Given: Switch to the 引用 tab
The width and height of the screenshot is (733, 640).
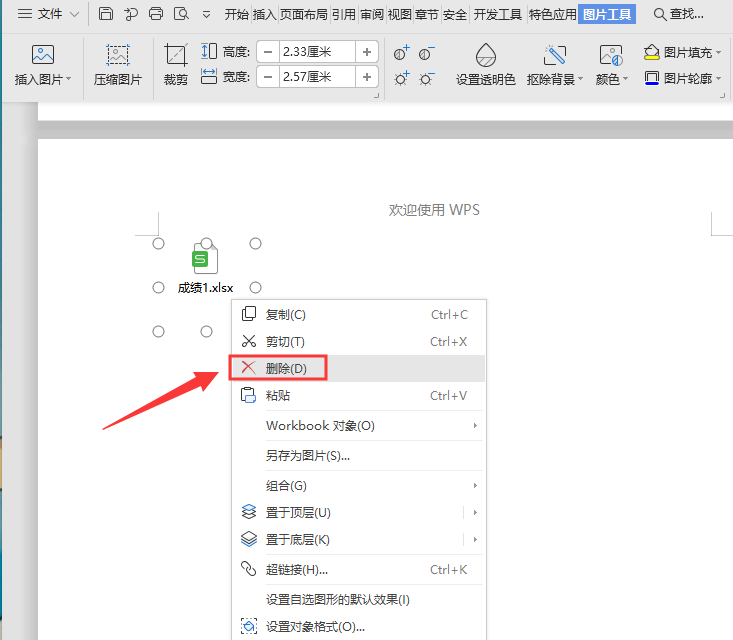Looking at the screenshot, I should click(344, 14).
